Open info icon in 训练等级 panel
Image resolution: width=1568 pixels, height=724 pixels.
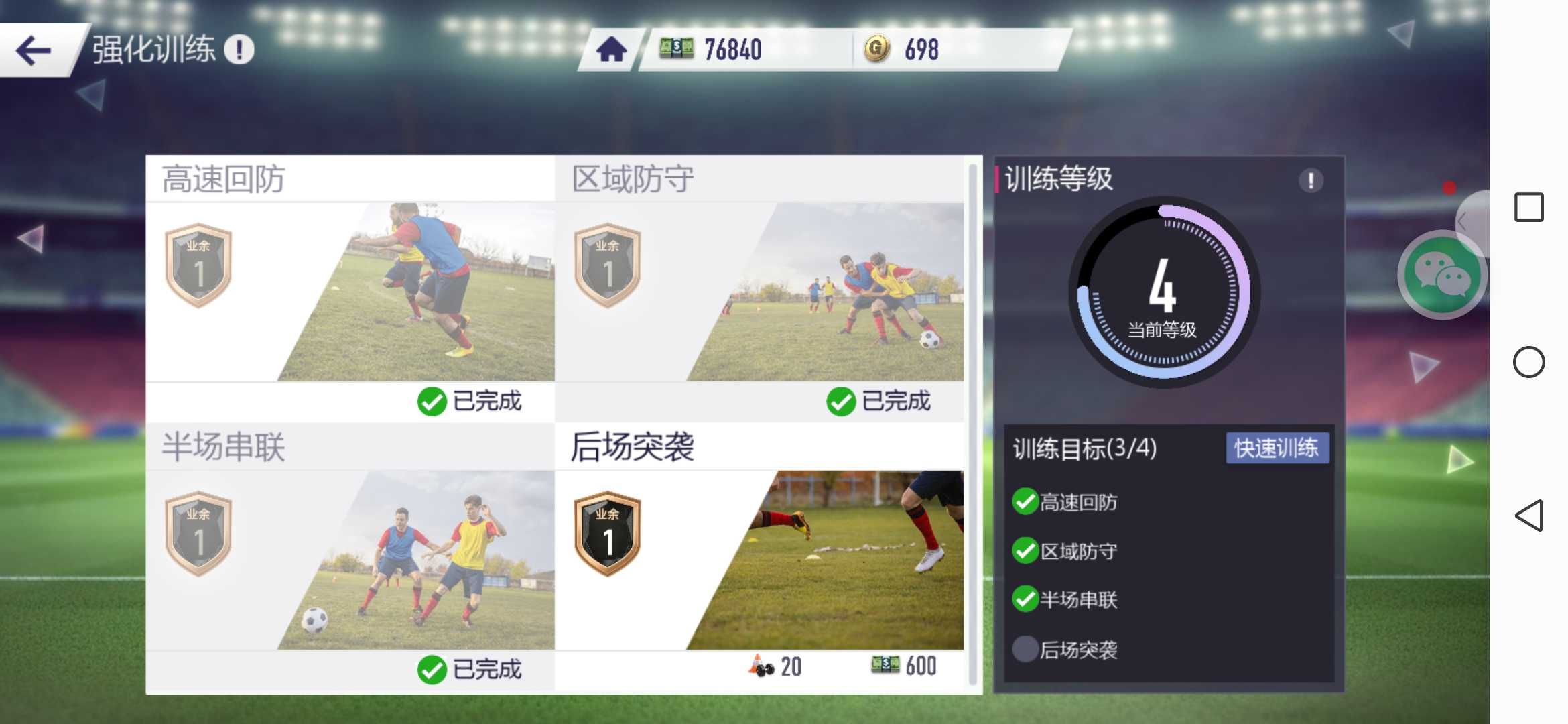(x=1311, y=180)
